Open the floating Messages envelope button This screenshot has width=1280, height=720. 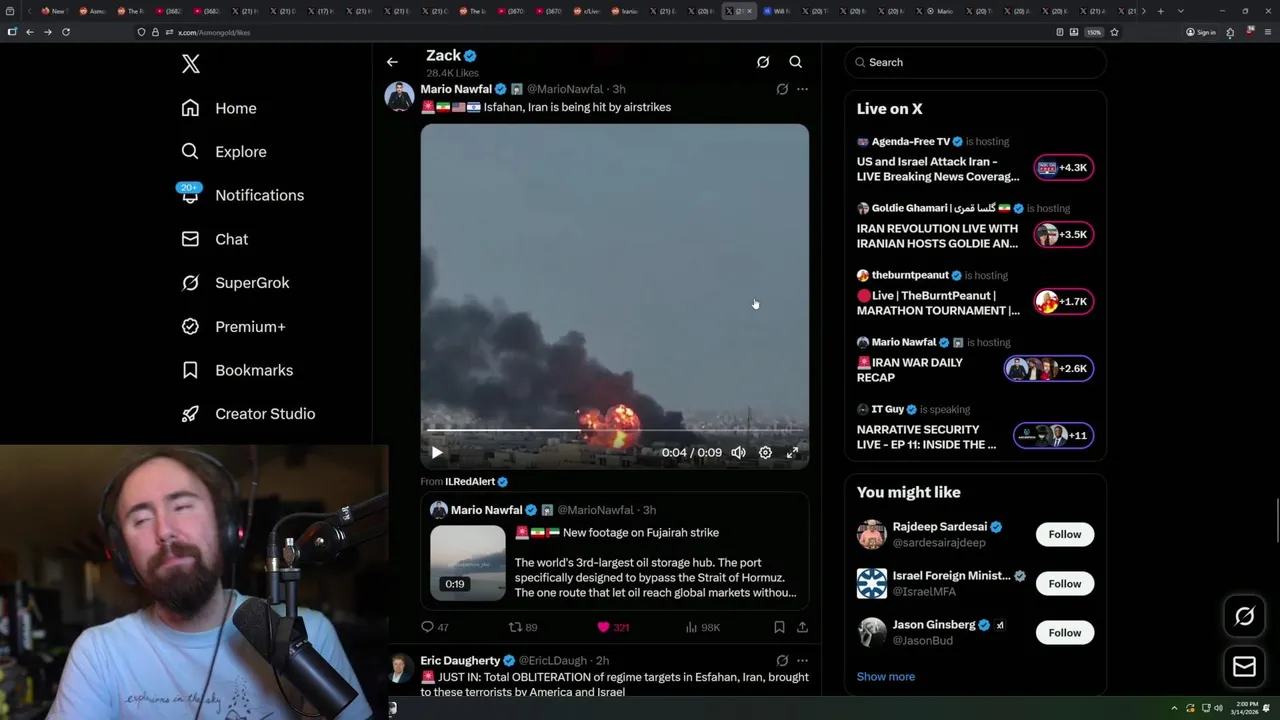click(1245, 667)
